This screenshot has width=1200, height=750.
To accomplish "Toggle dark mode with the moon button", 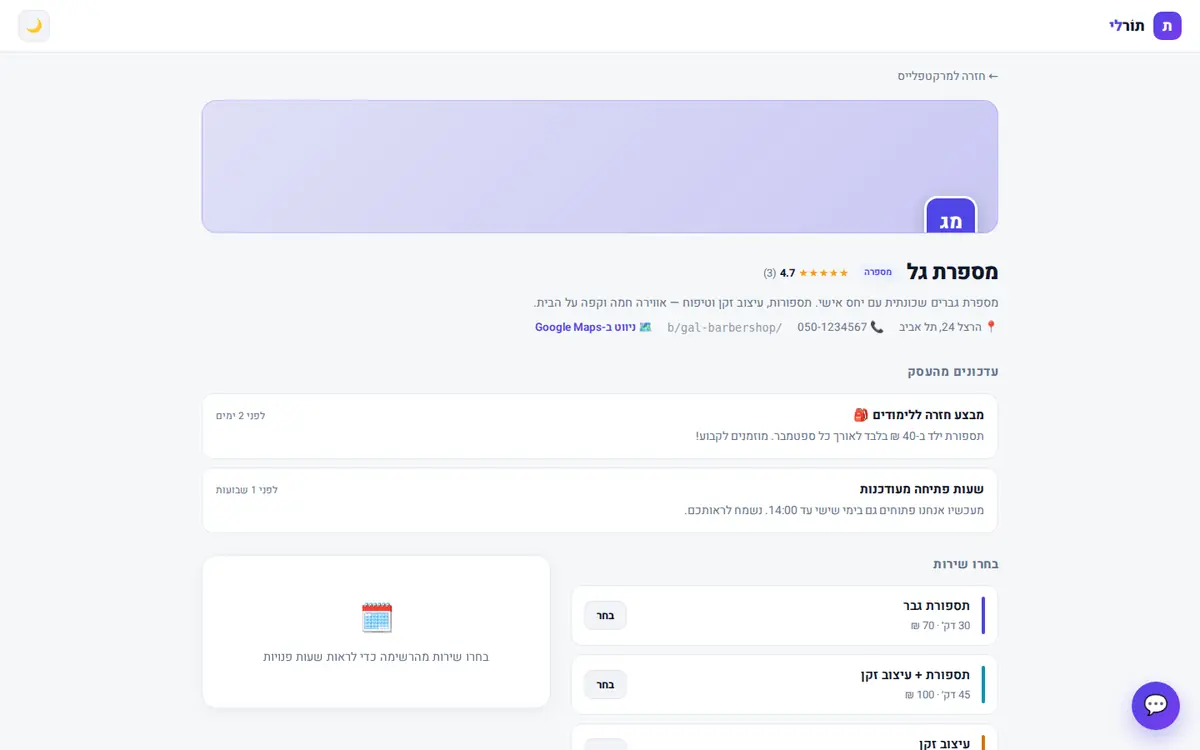I will pos(34,26).
